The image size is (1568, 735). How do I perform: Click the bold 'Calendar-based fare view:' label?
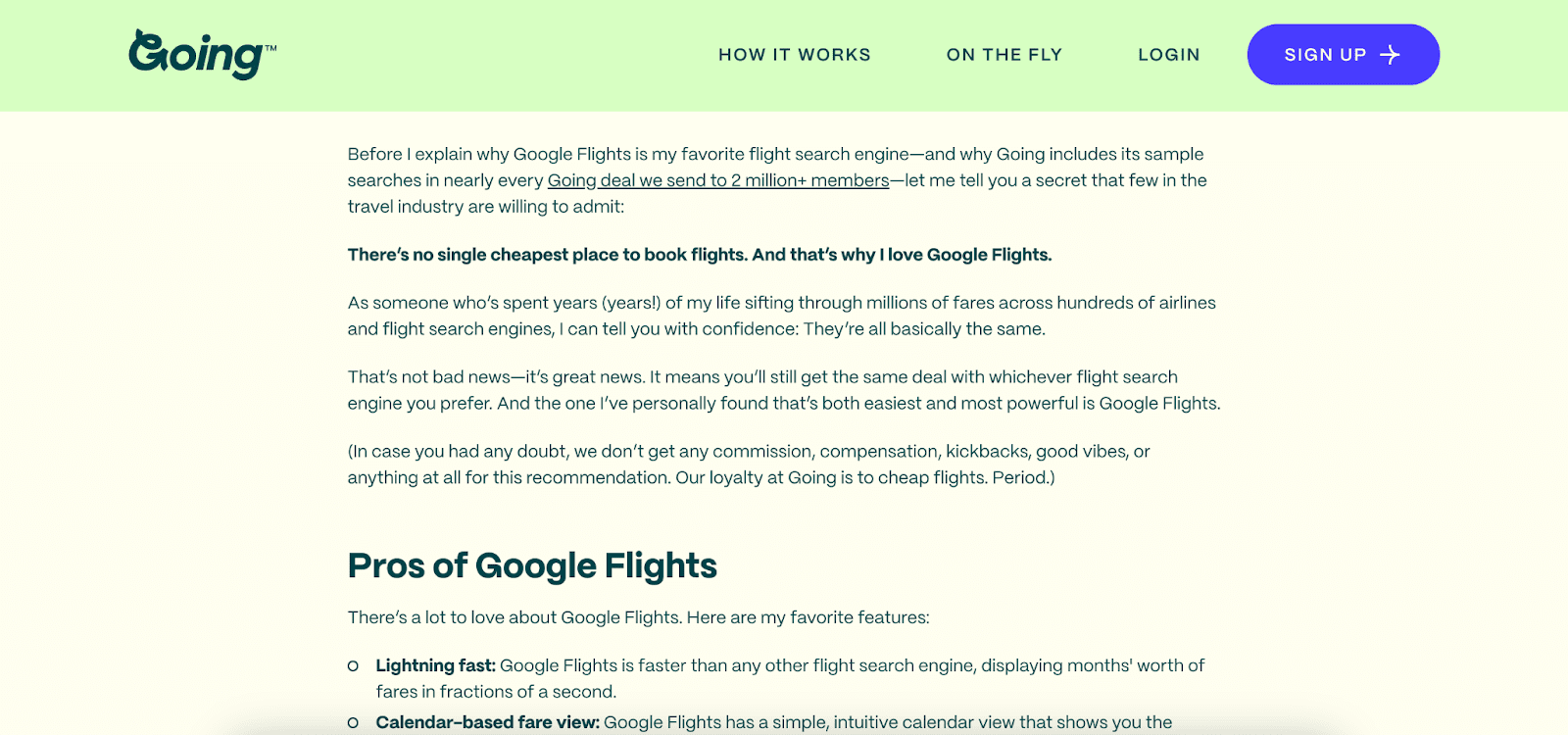coord(487,722)
